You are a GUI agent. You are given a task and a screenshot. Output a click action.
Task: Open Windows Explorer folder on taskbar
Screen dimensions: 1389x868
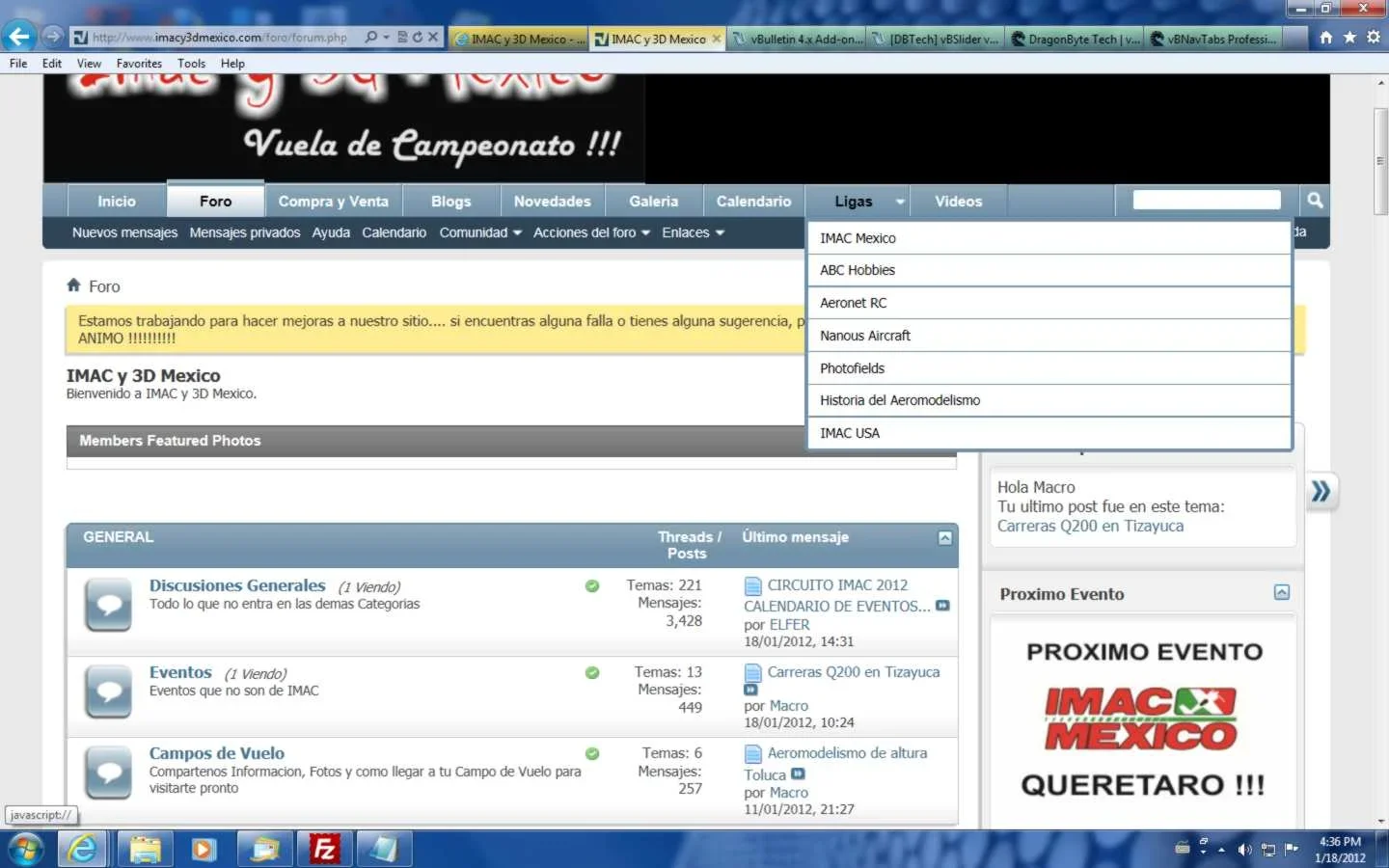point(146,849)
